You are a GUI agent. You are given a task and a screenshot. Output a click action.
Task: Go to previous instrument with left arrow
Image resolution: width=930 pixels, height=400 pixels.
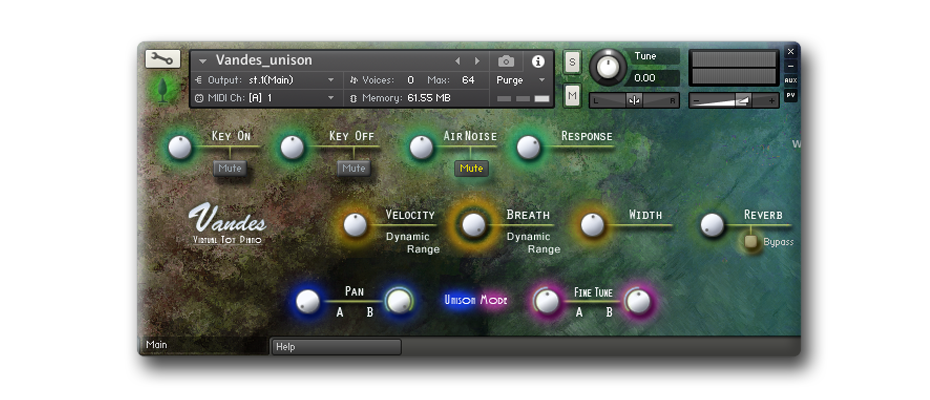click(457, 61)
